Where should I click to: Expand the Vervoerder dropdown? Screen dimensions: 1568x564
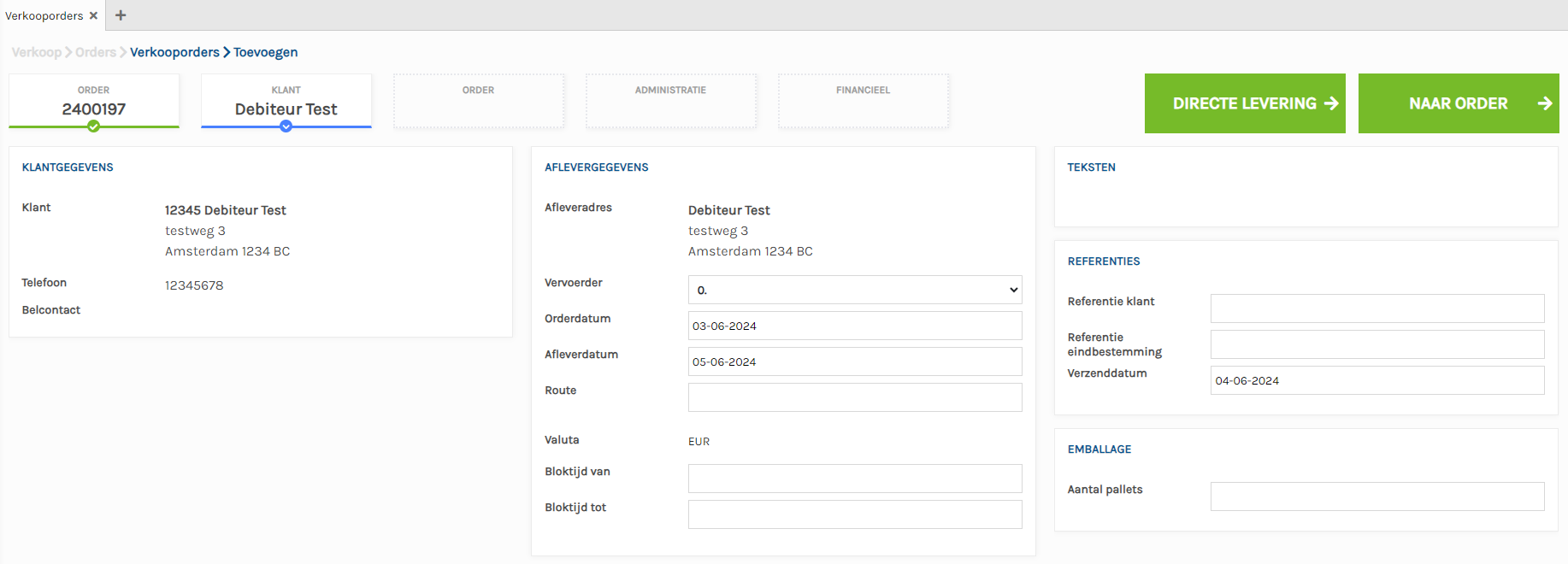tap(855, 290)
